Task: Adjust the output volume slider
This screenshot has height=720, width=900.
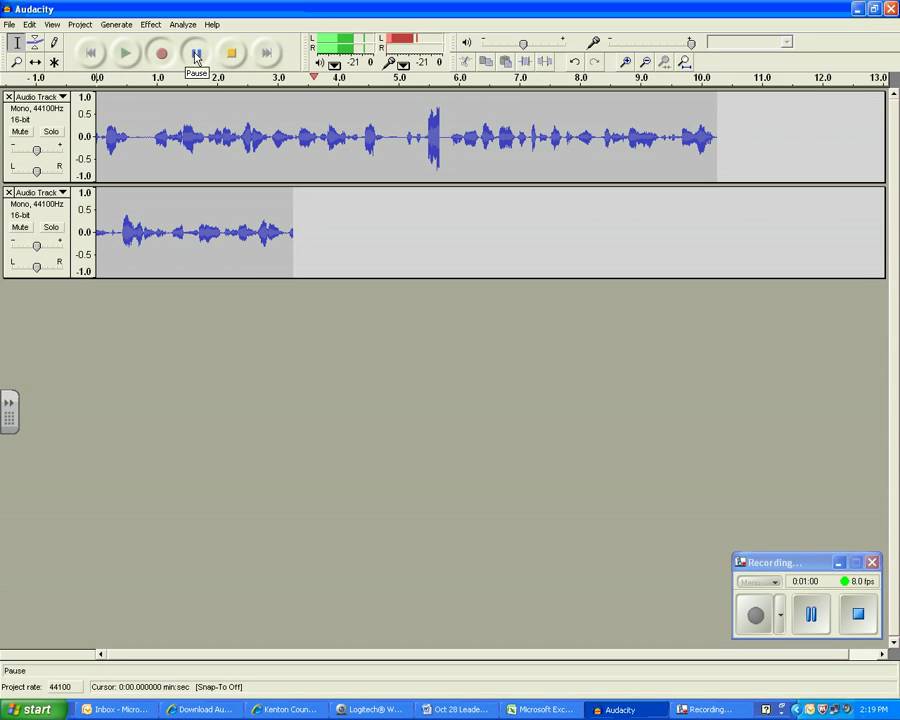Action: 523,44
